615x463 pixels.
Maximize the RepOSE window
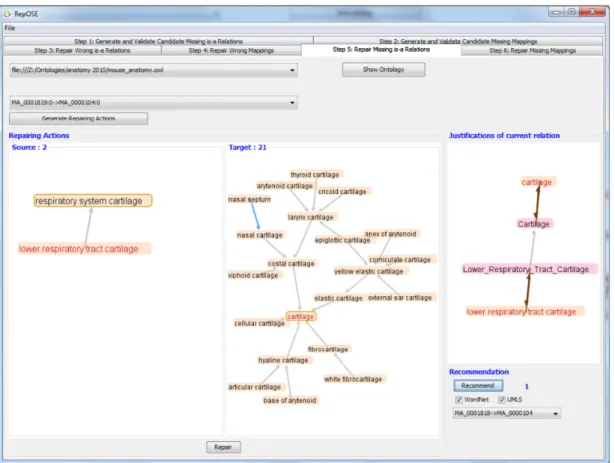(x=571, y=12)
